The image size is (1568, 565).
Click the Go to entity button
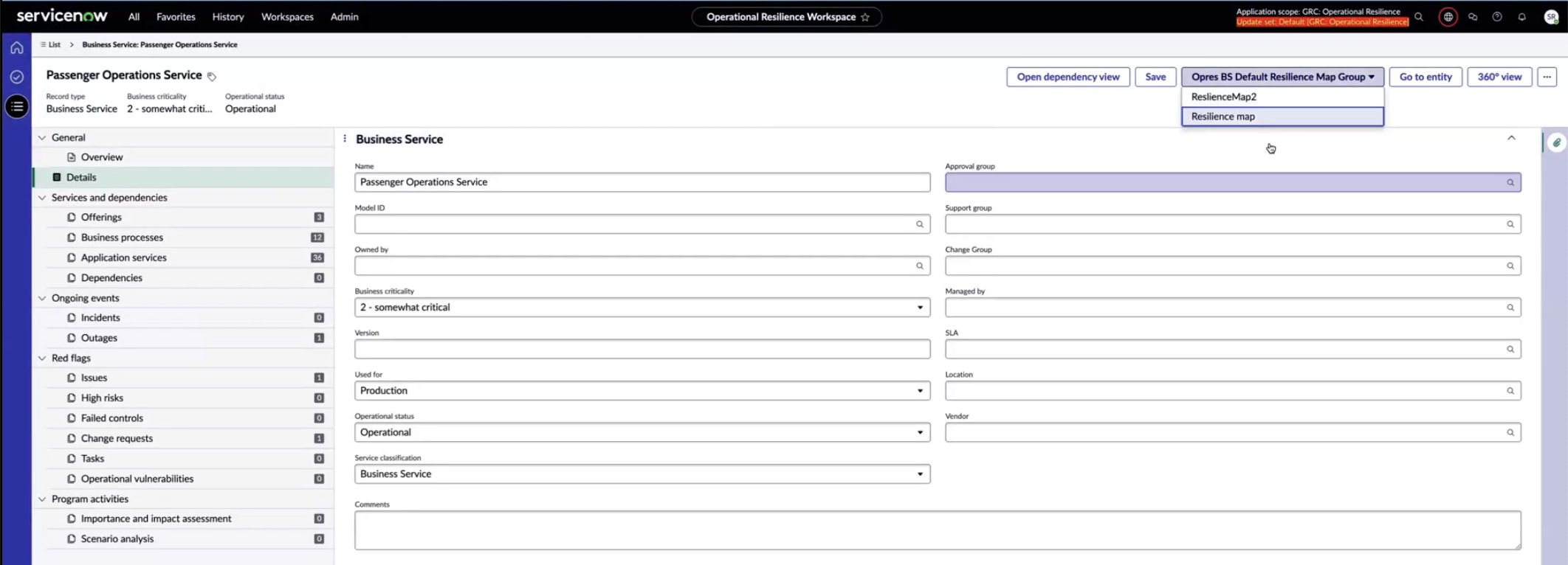(1425, 77)
